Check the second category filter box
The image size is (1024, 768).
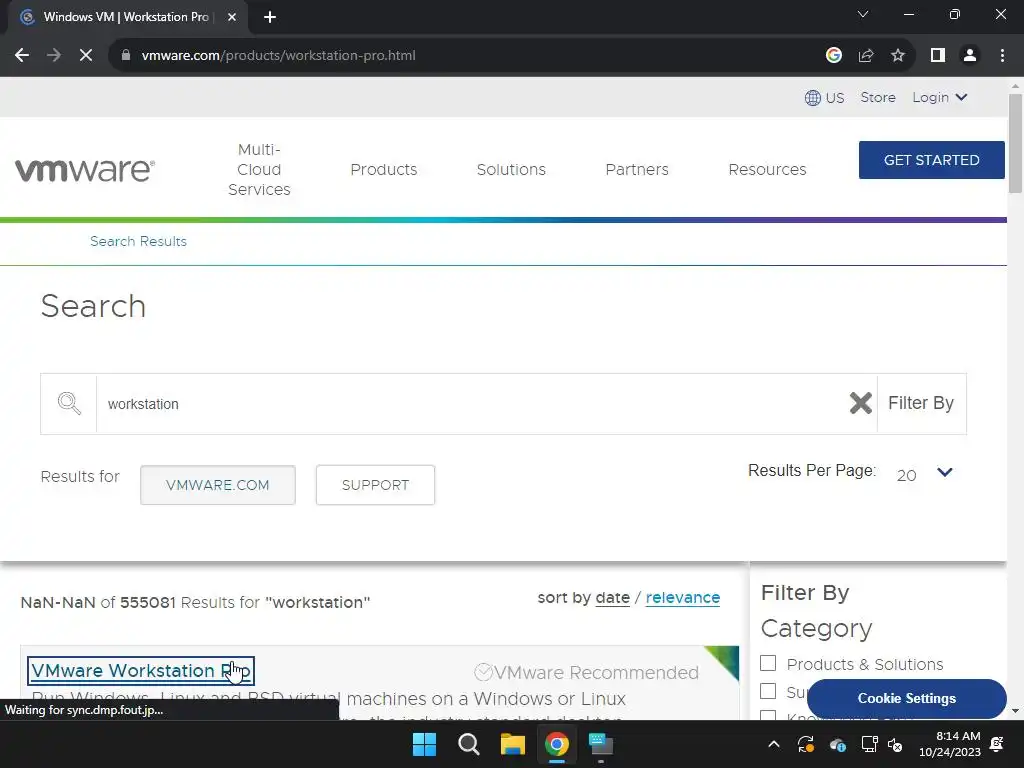pos(768,691)
